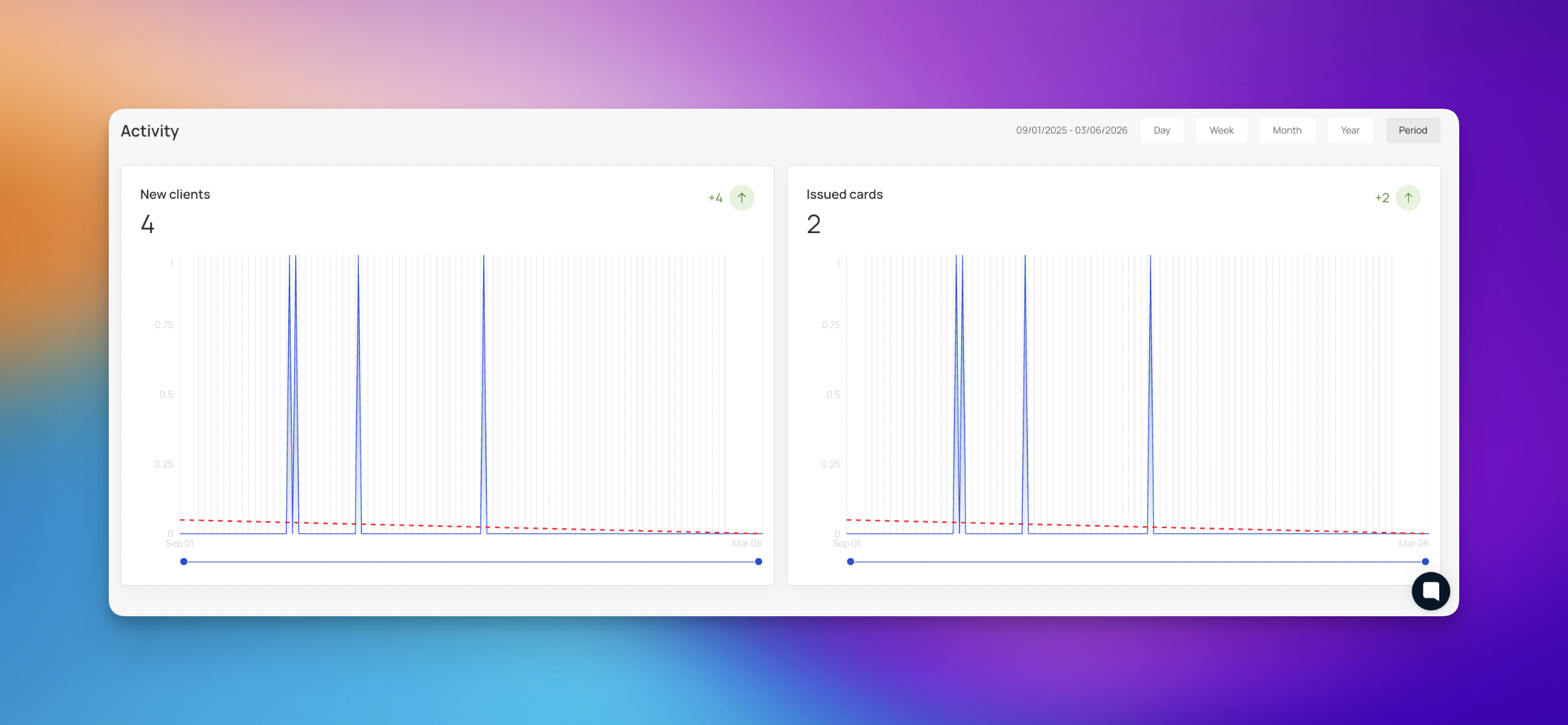Click the New clients card title
1568x725 pixels.
point(175,194)
